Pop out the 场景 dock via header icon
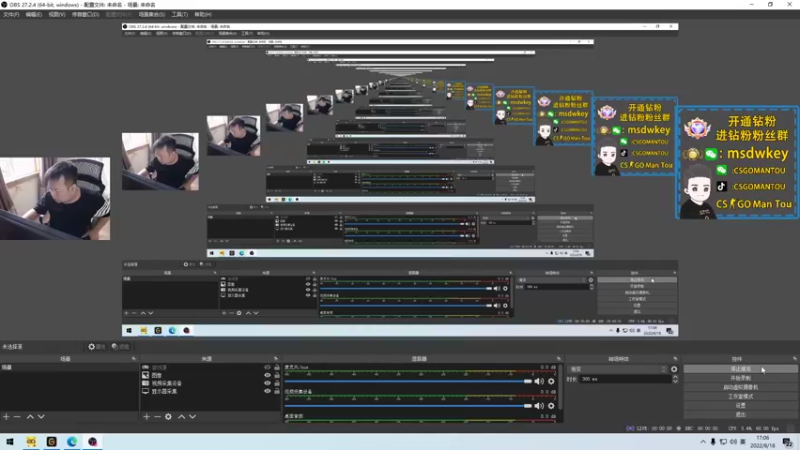This screenshot has height=450, width=800. 134,359
